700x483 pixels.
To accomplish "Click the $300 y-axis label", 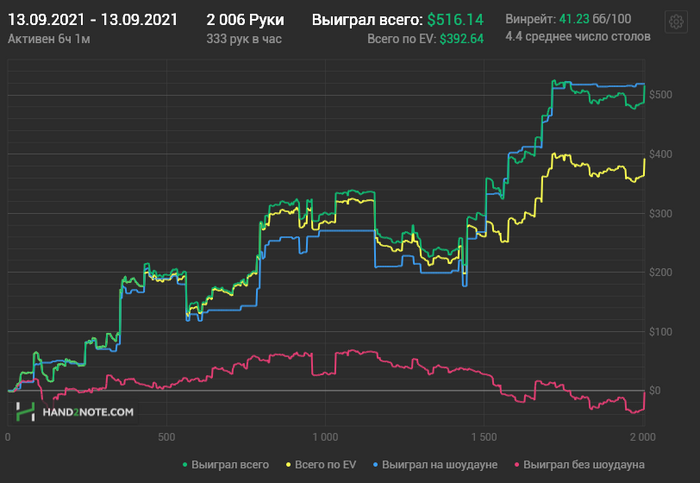I will [661, 213].
